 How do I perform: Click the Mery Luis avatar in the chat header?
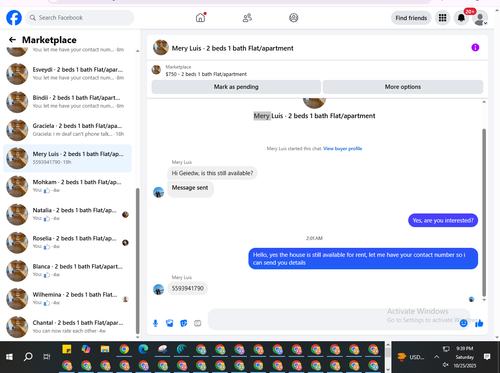point(161,48)
